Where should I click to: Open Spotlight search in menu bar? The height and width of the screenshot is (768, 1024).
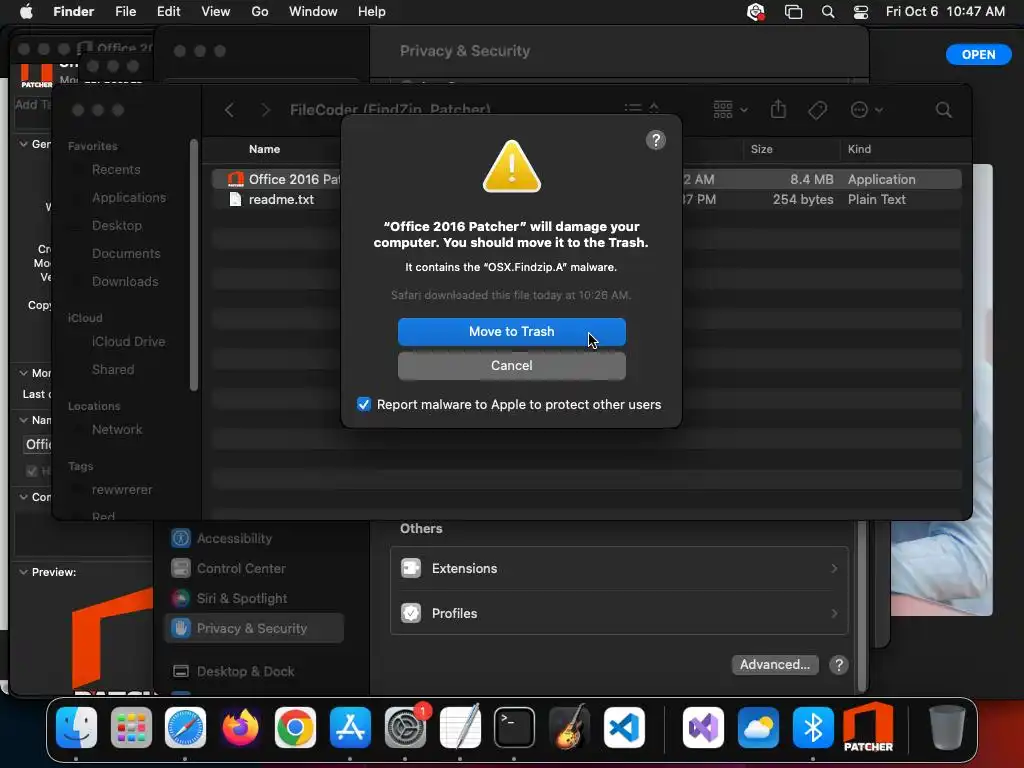pos(827,12)
